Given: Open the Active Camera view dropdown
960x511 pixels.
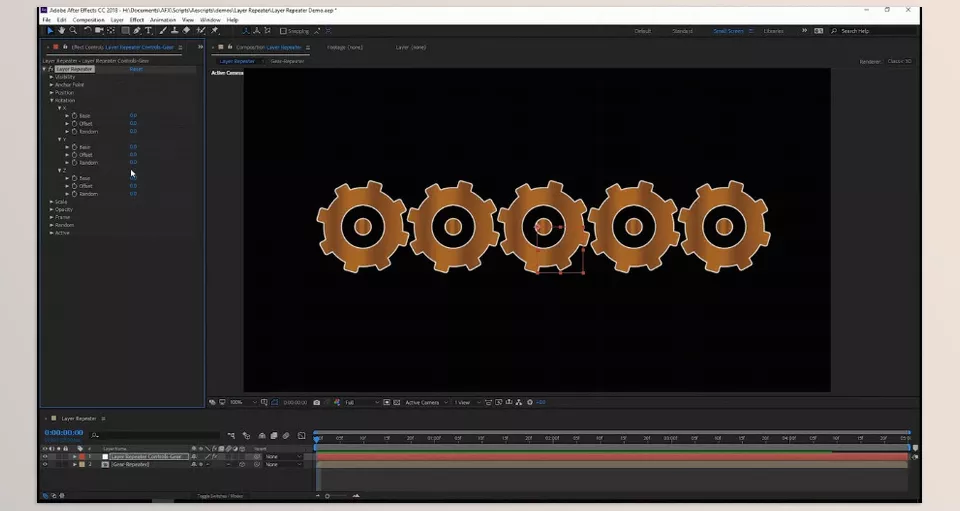Looking at the screenshot, I should click(426, 403).
